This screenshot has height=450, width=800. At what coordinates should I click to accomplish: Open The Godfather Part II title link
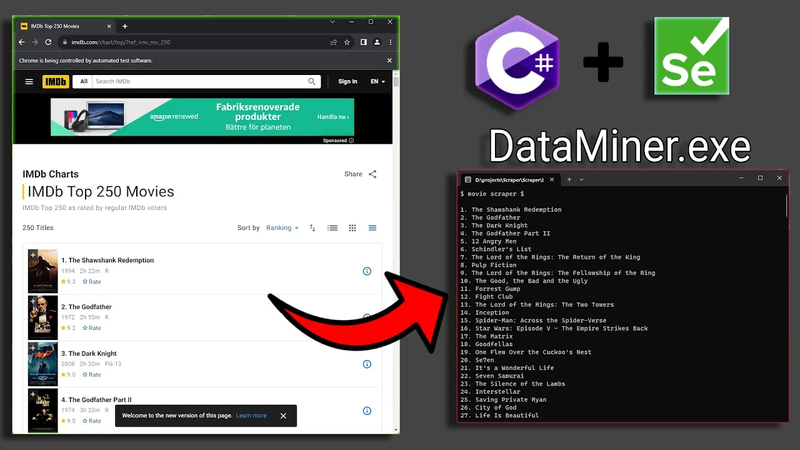(x=96, y=399)
